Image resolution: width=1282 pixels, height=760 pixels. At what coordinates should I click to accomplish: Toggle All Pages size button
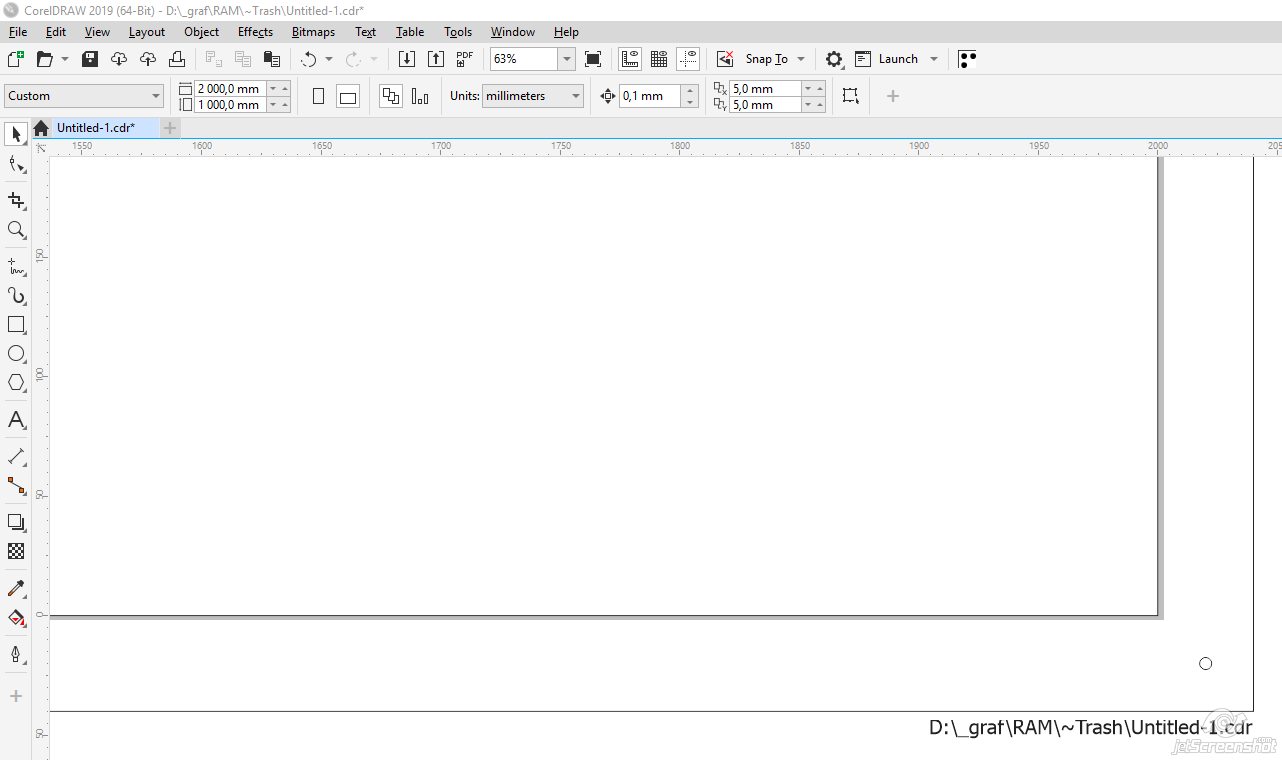pos(391,96)
